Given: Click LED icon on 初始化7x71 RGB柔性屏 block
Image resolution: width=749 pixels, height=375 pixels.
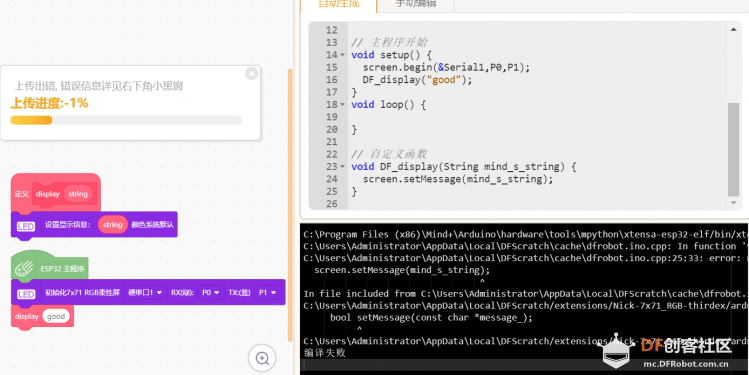Looking at the screenshot, I should pyautogui.click(x=26, y=293).
